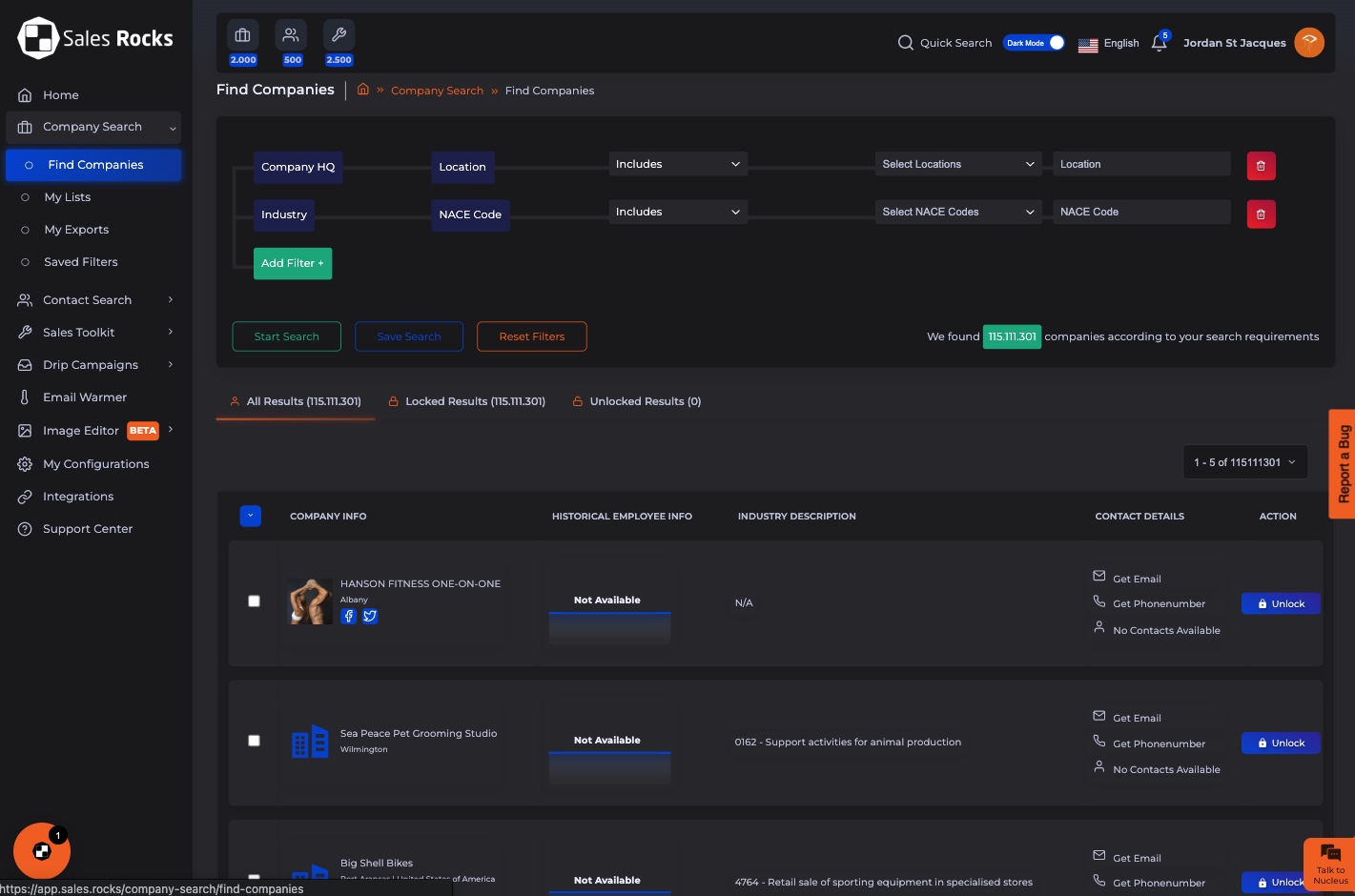This screenshot has width=1355, height=896.
Task: Tick the Sea Peace Pet Grooming checkbox
Action: [x=254, y=741]
